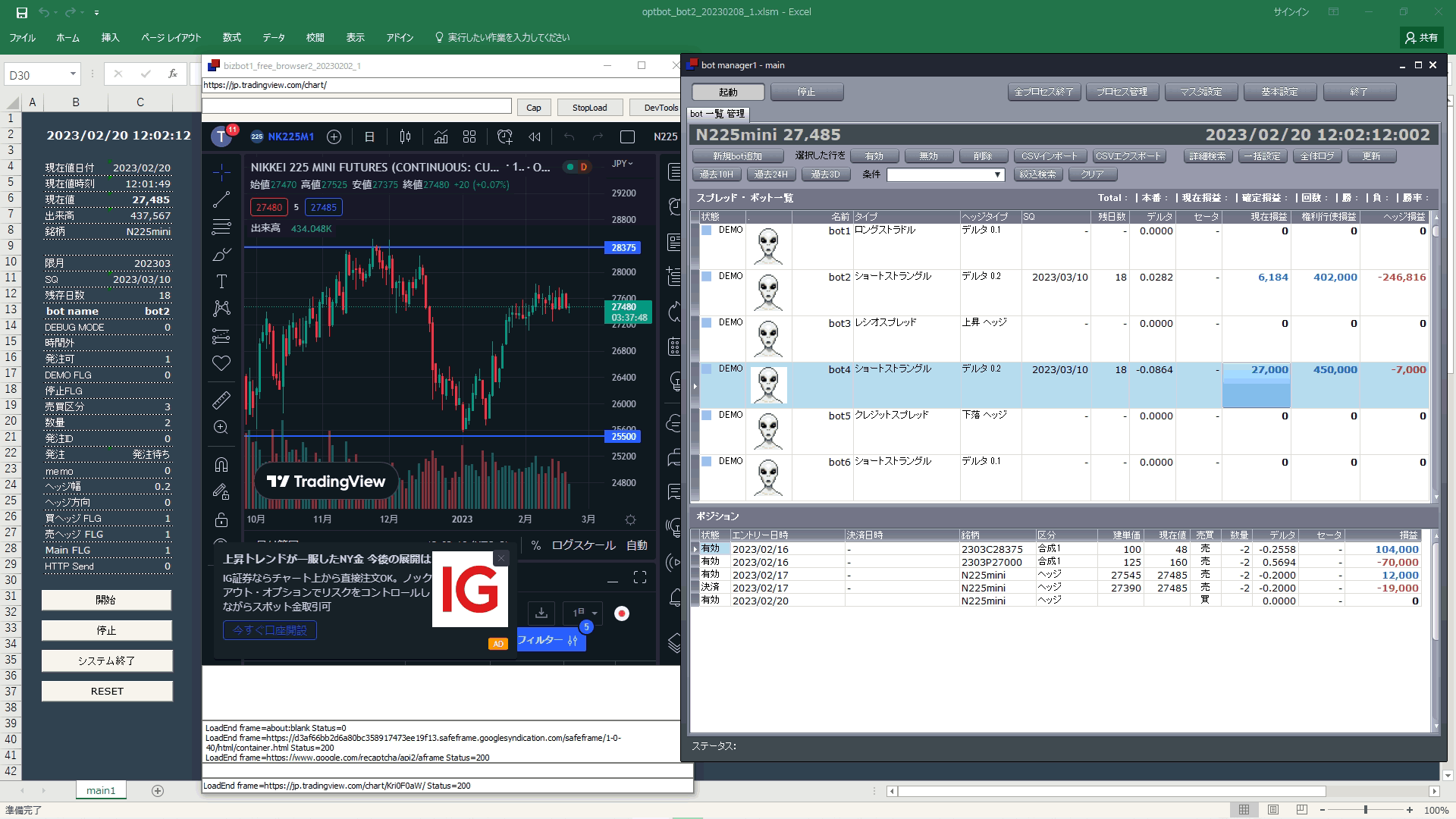The width and height of the screenshot is (1456, 819).
Task: Activate the magnet mode icon
Action: pos(221,465)
